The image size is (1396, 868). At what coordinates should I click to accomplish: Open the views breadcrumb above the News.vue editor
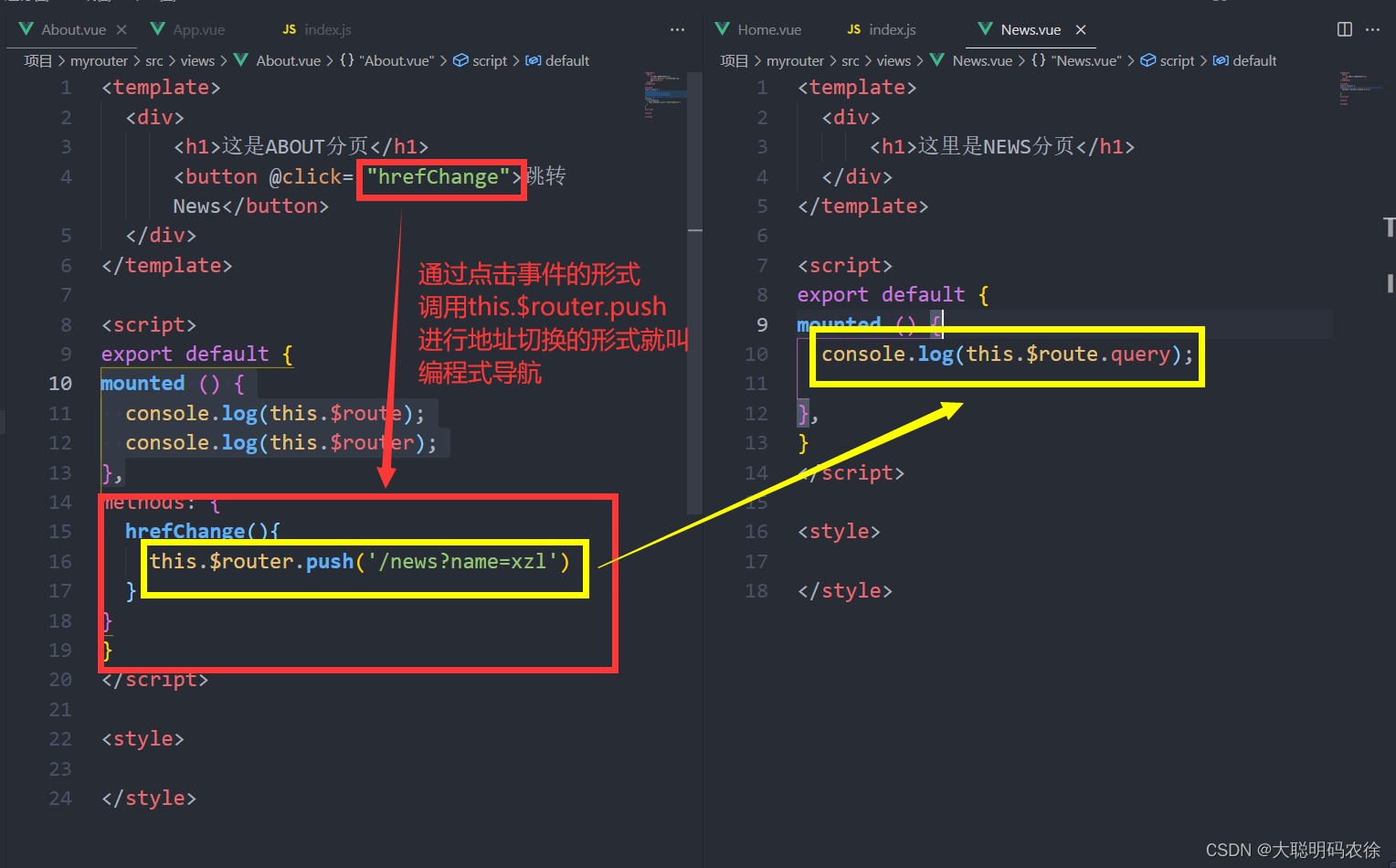(x=894, y=60)
